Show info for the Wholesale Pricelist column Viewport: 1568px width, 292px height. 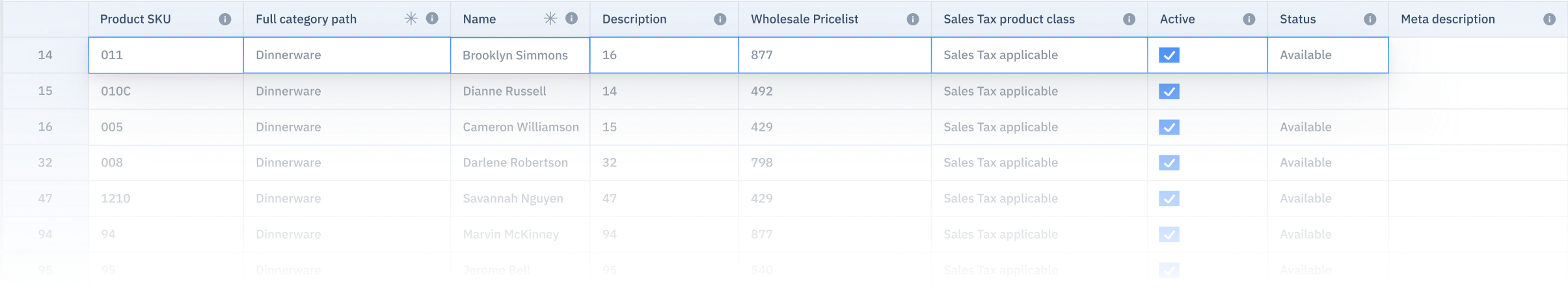point(913,20)
